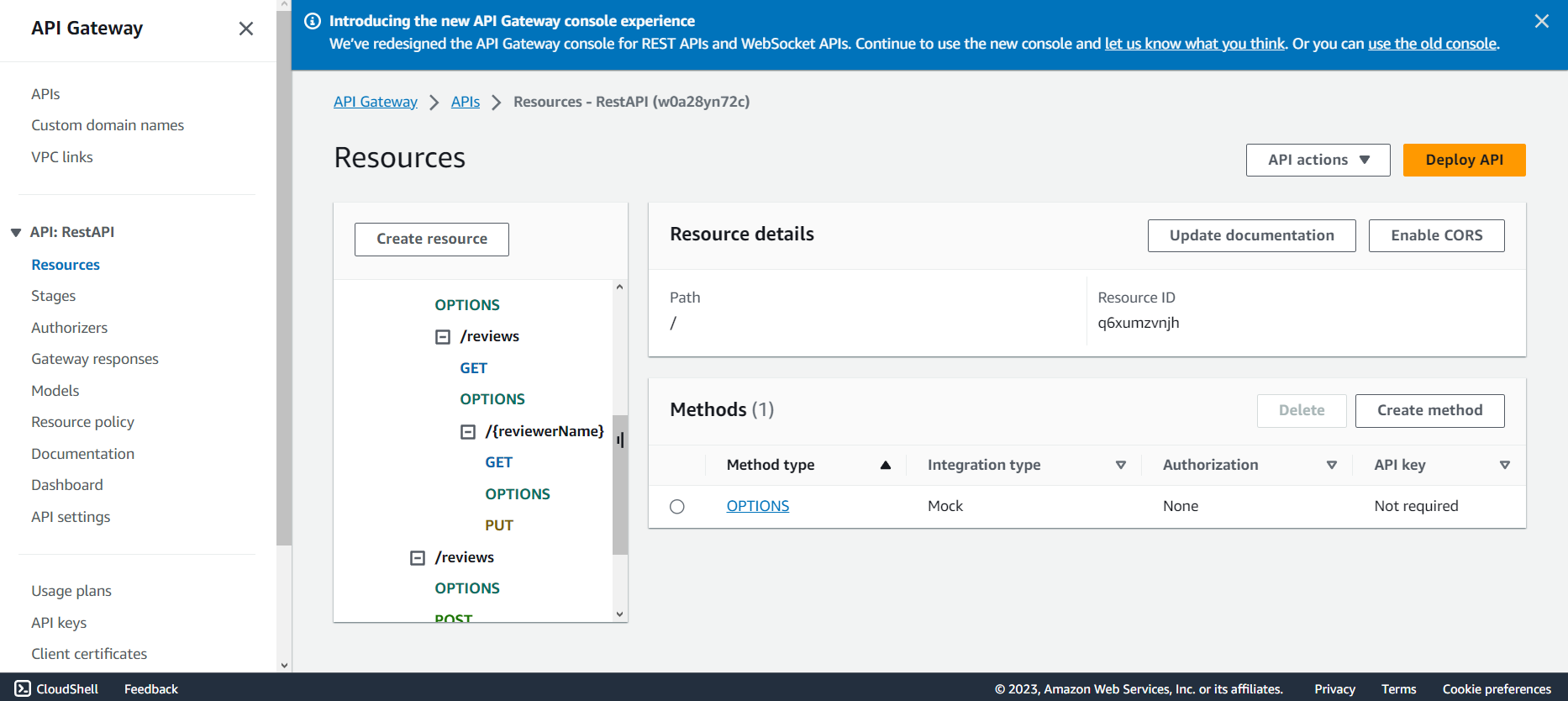Sort by Authorization column arrow
The height and width of the screenshot is (701, 1568).
(1331, 465)
